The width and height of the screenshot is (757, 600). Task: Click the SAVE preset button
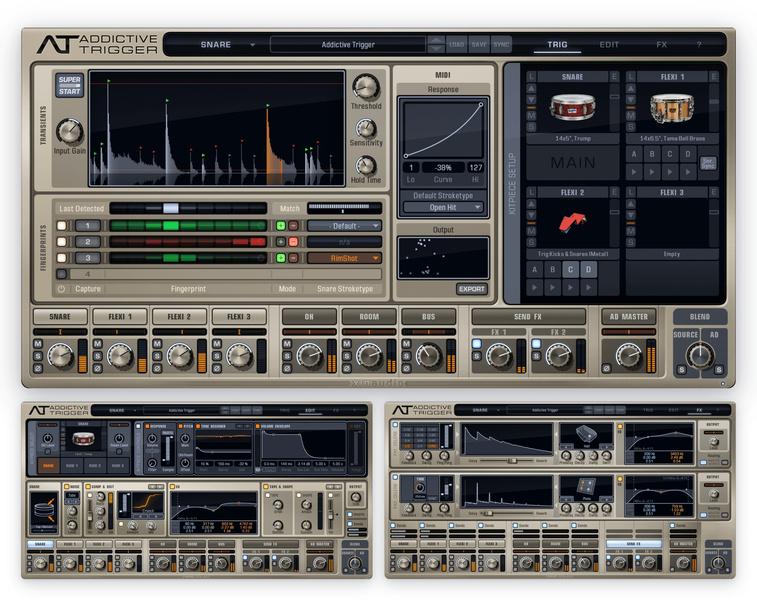pyautogui.click(x=479, y=44)
